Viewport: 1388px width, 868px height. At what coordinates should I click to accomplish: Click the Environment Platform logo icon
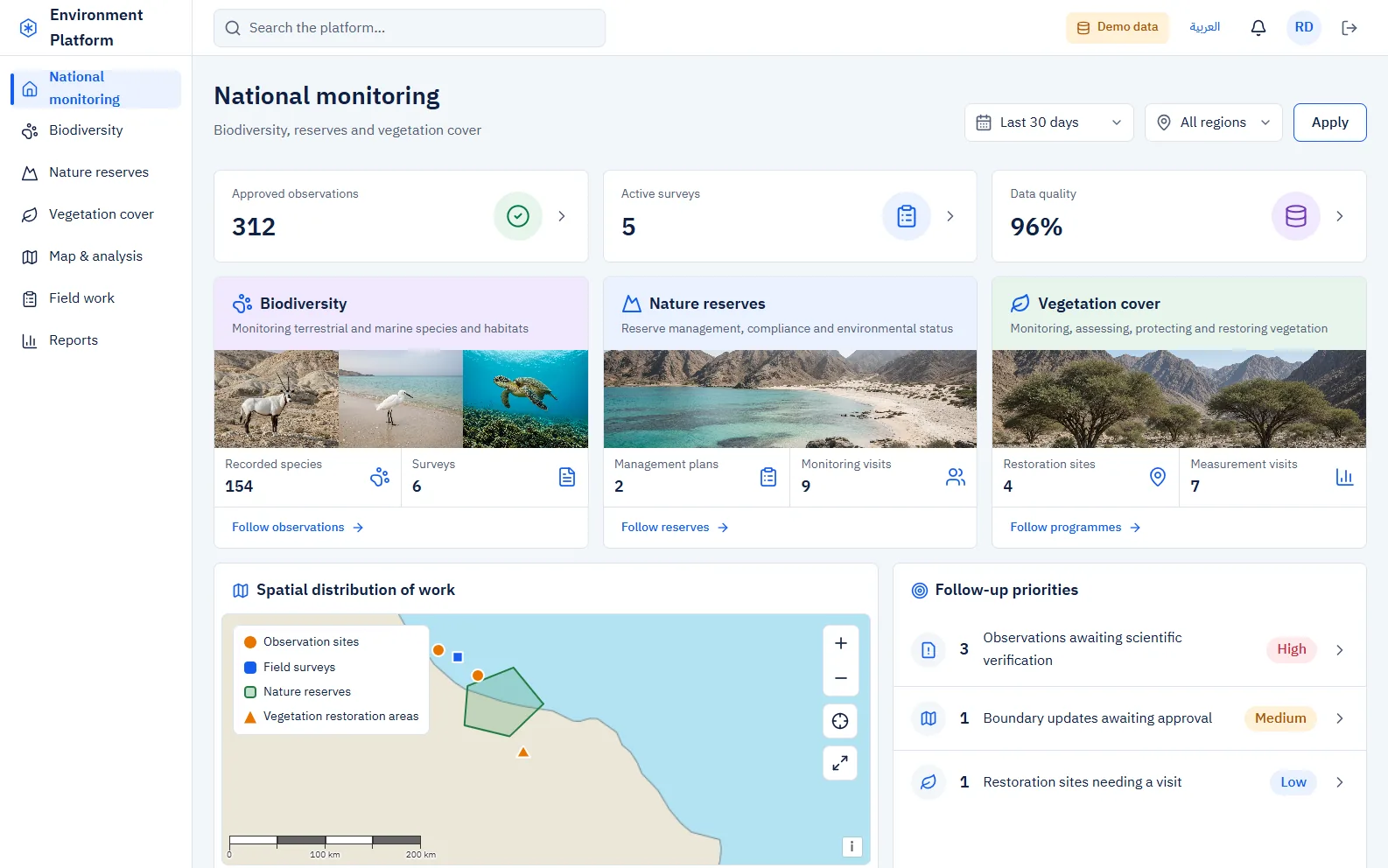pos(29,28)
